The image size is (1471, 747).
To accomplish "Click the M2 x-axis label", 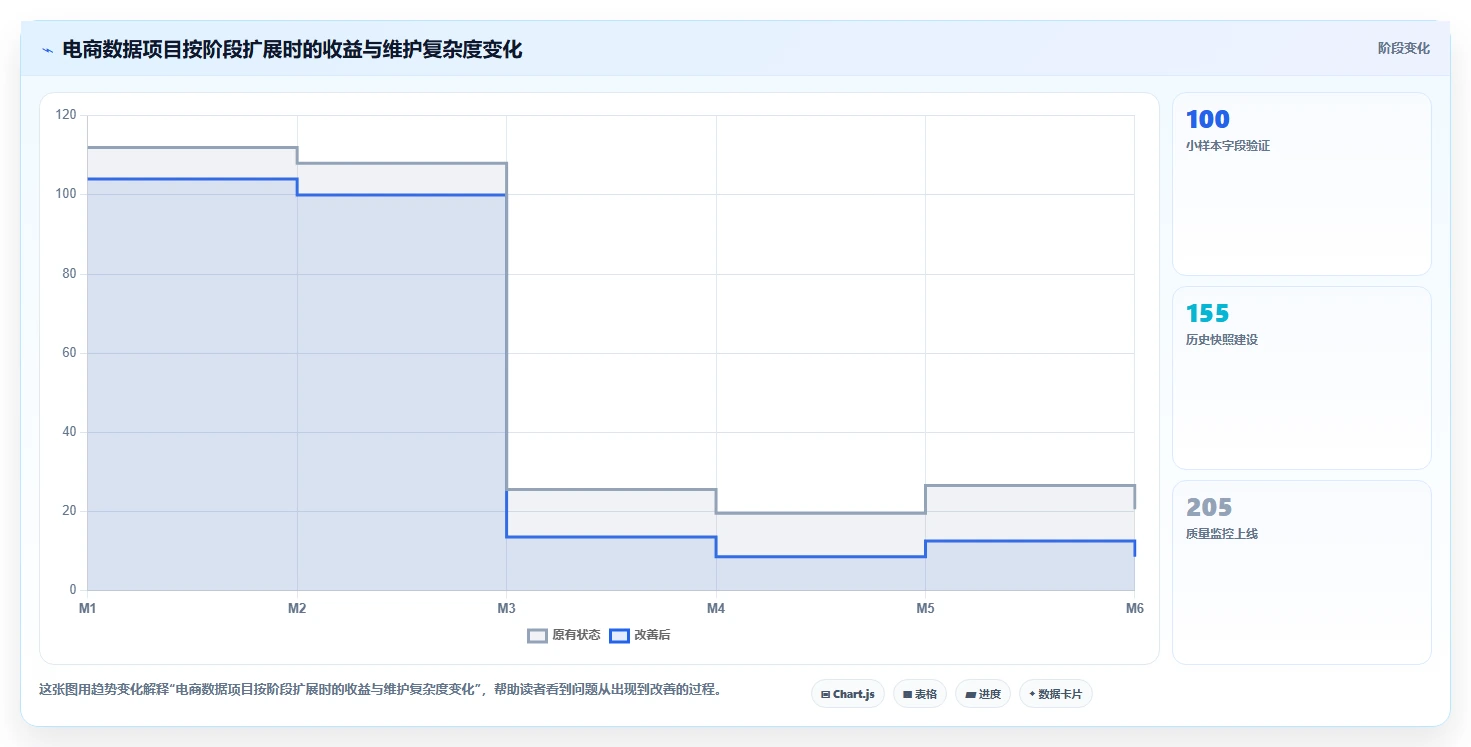I will click(297, 608).
